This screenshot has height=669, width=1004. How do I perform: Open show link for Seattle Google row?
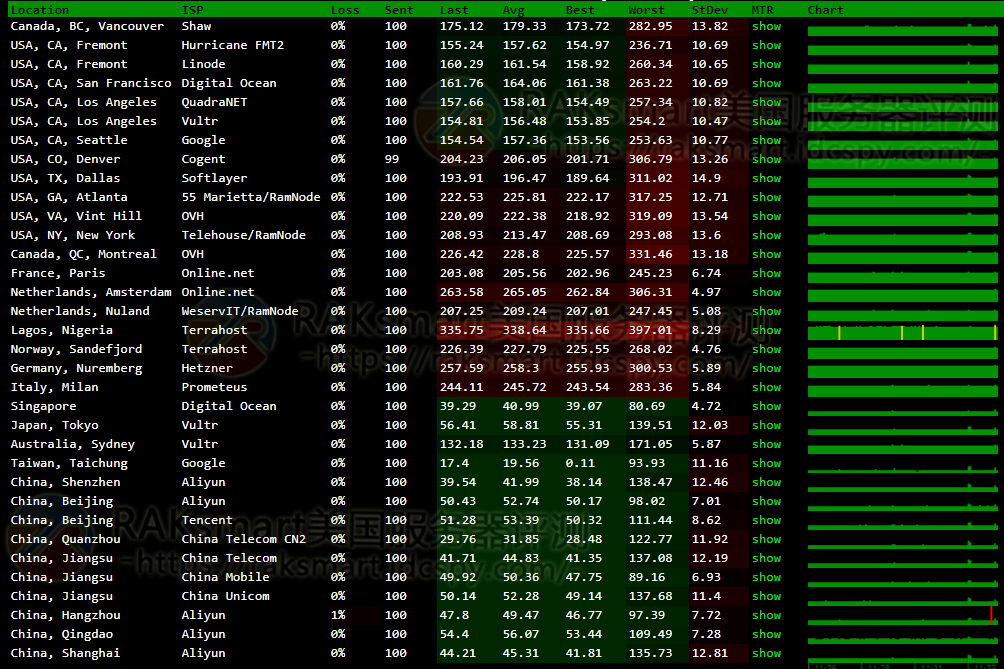click(766, 140)
